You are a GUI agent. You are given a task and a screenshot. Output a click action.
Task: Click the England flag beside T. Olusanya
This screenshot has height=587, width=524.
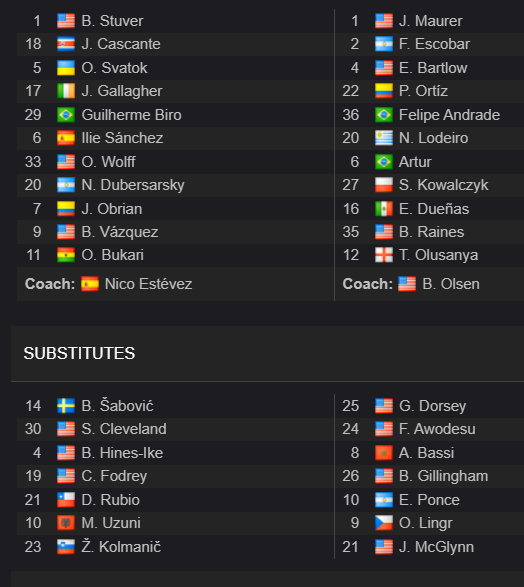384,255
